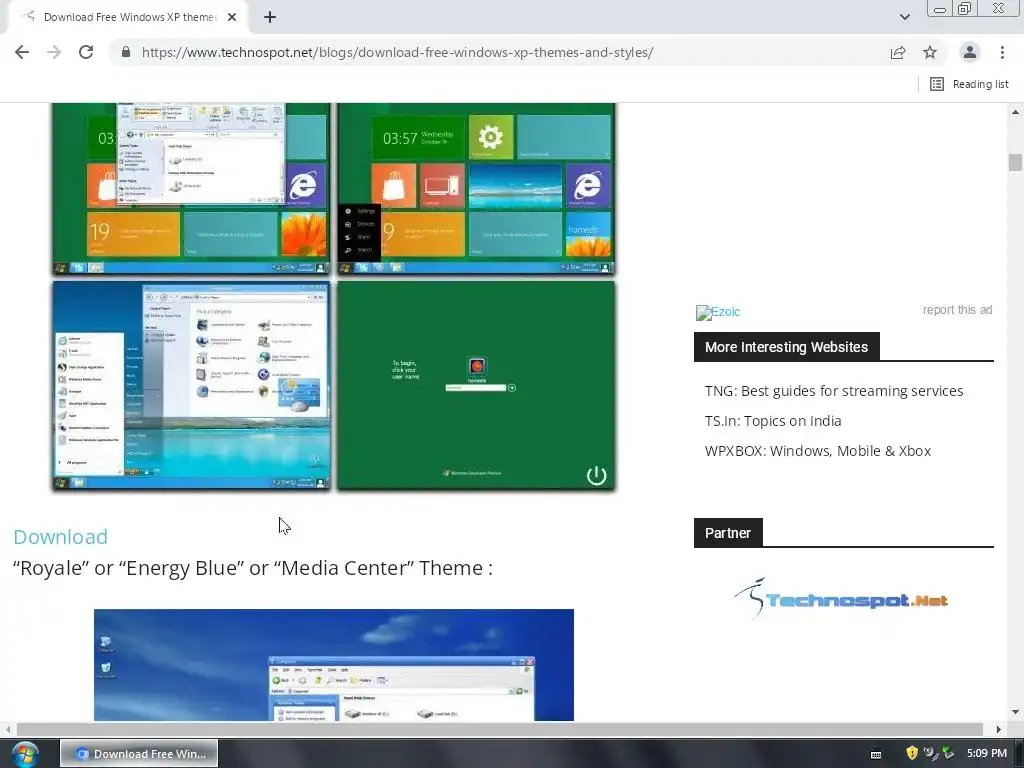This screenshot has height=768, width=1024.
Task: Open a new browser tab
Action: (270, 17)
